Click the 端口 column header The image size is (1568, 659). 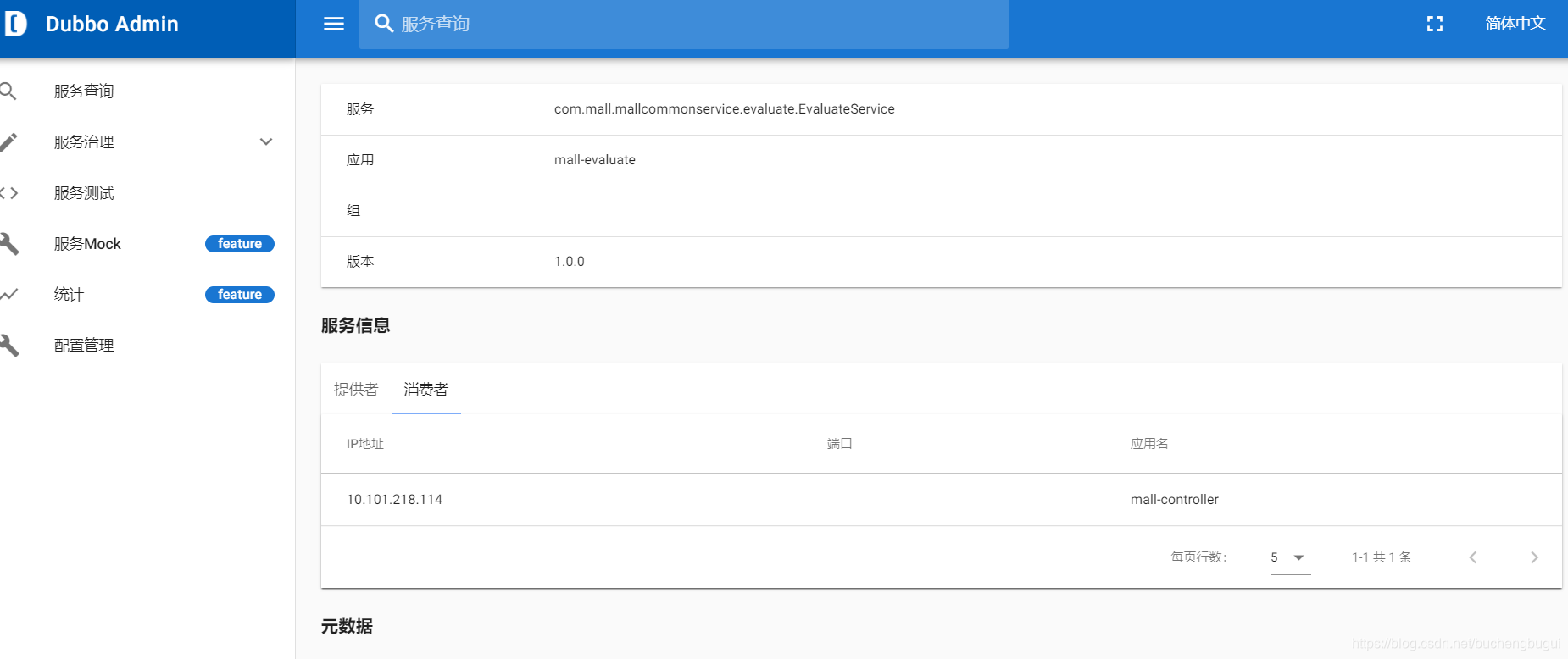tap(839, 444)
